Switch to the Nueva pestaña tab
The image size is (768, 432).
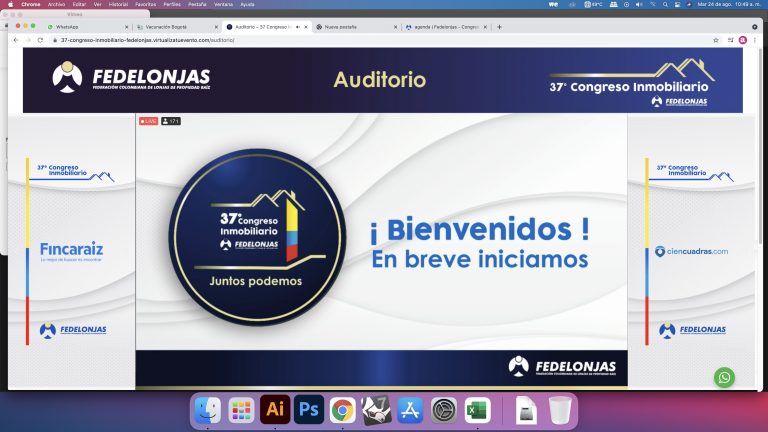[355, 27]
